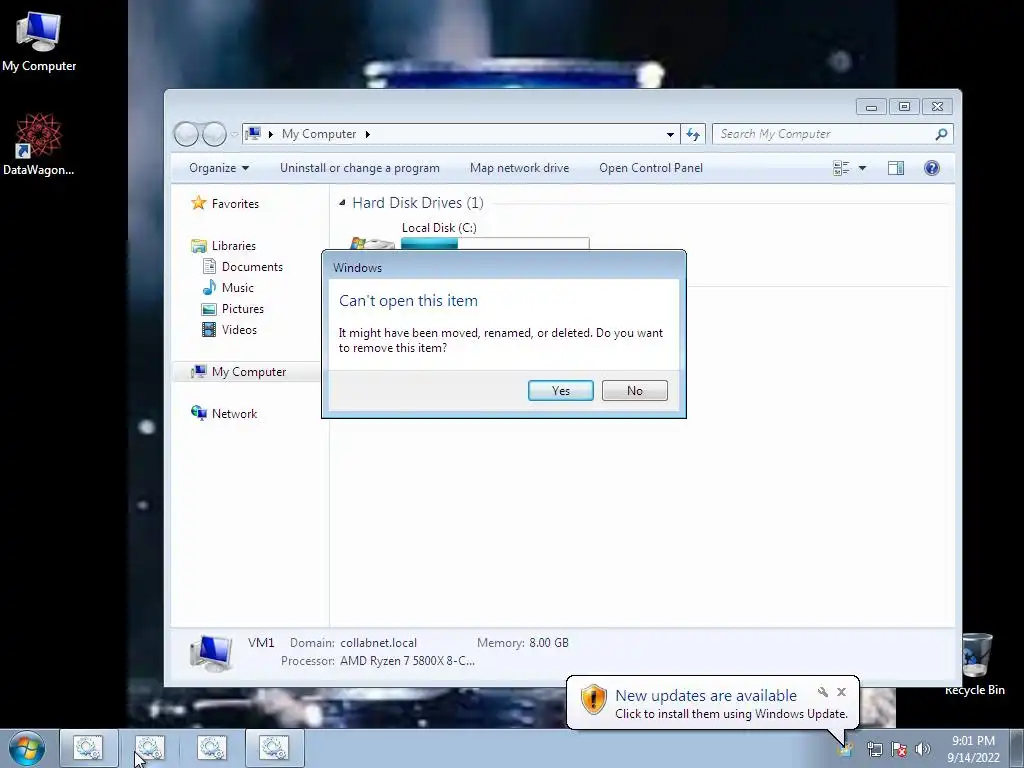Select Documents in navigation pane
This screenshot has width=1024, height=768.
(252, 266)
